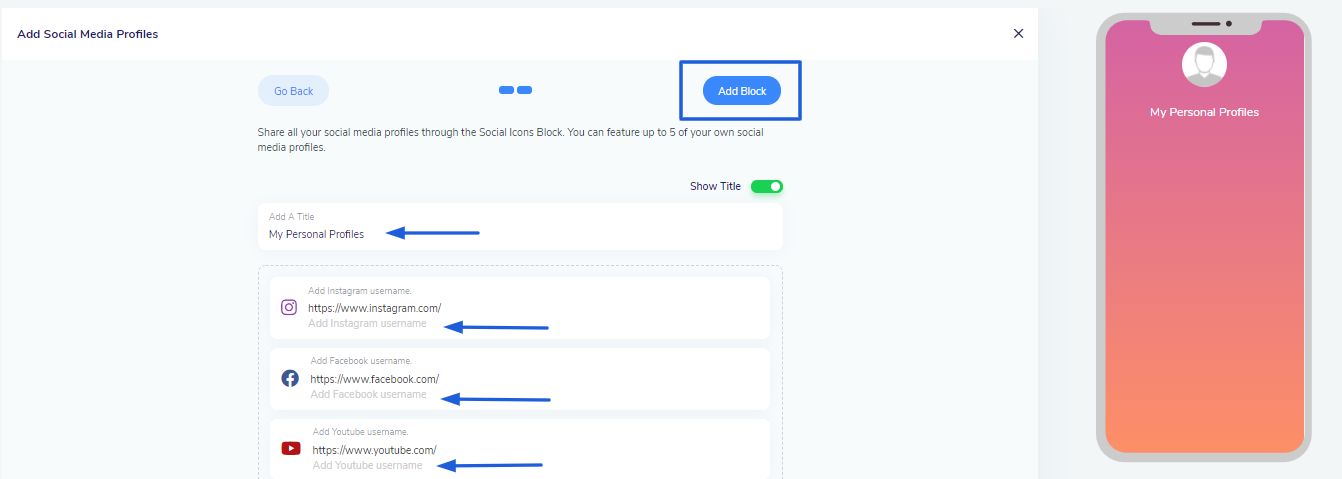
Task: Click the Instagram logo icon
Action: point(289,307)
